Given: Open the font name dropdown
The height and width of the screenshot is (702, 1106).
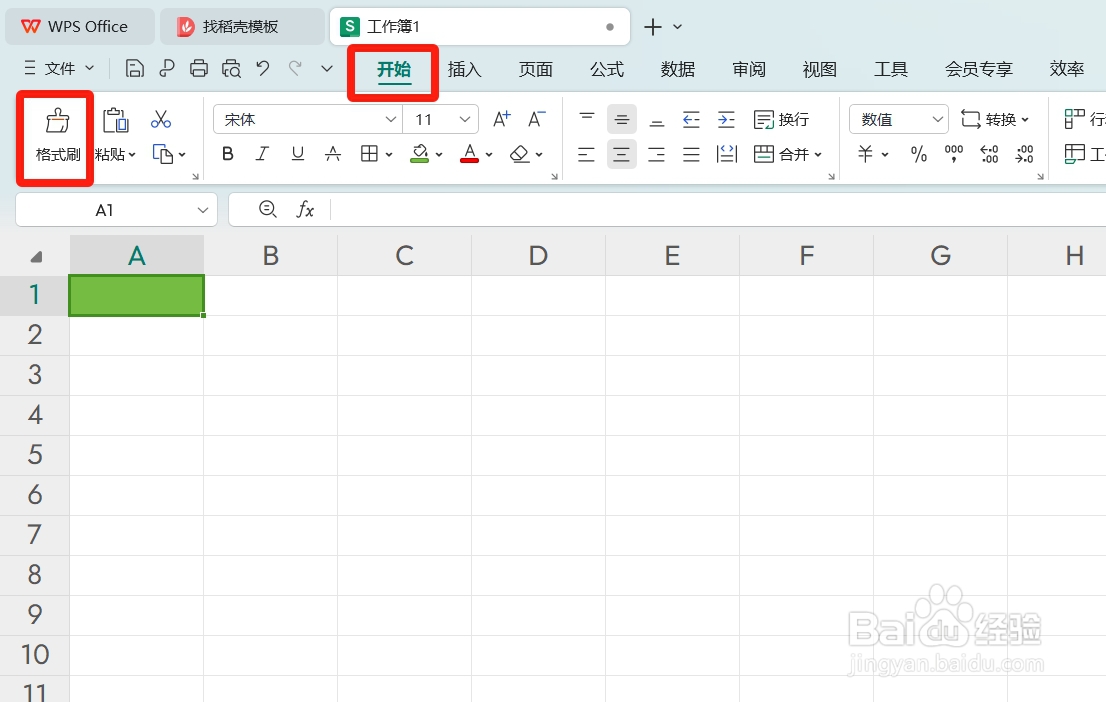Looking at the screenshot, I should click(389, 119).
